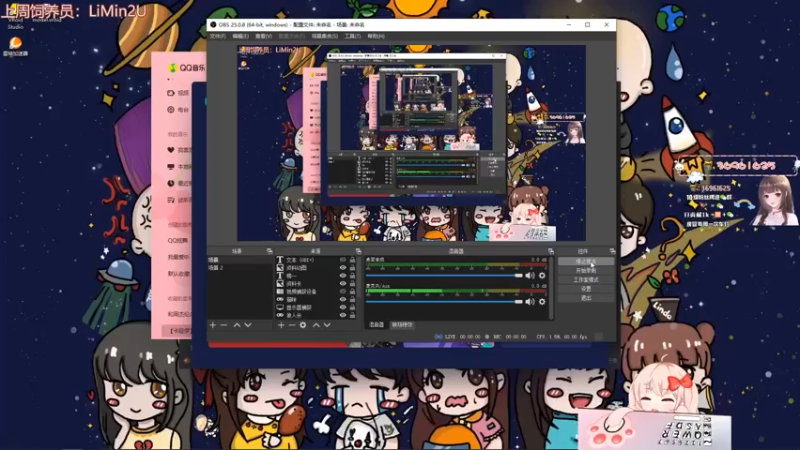
Task: Toggle visibility of the video capture device source
Action: 343,291
